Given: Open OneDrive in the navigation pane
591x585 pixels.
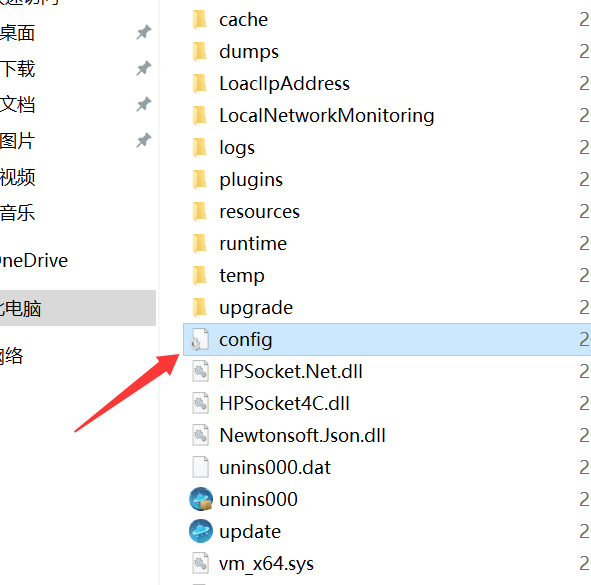Looking at the screenshot, I should click(x=34, y=260).
